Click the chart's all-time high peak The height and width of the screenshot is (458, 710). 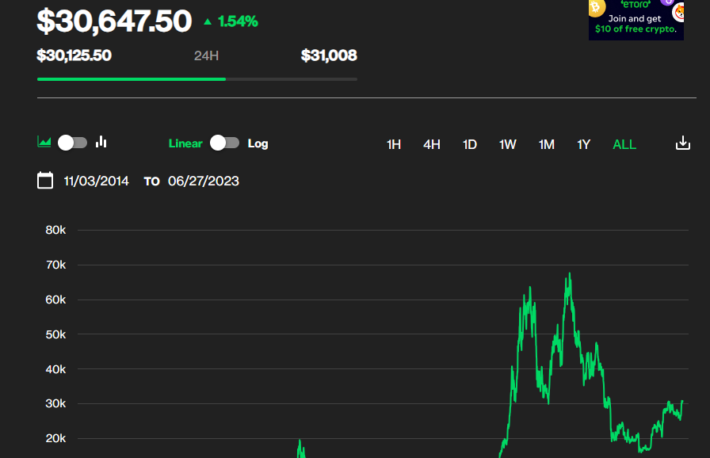click(570, 274)
